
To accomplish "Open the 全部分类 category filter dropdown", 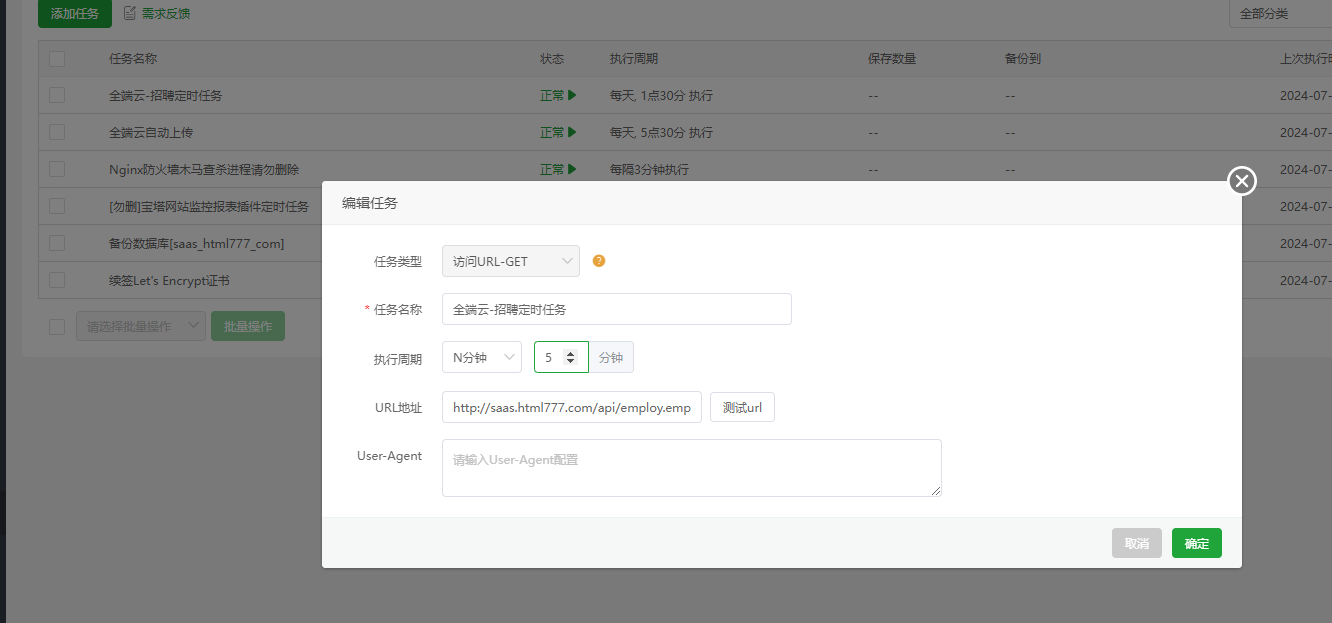I will [x=1279, y=13].
